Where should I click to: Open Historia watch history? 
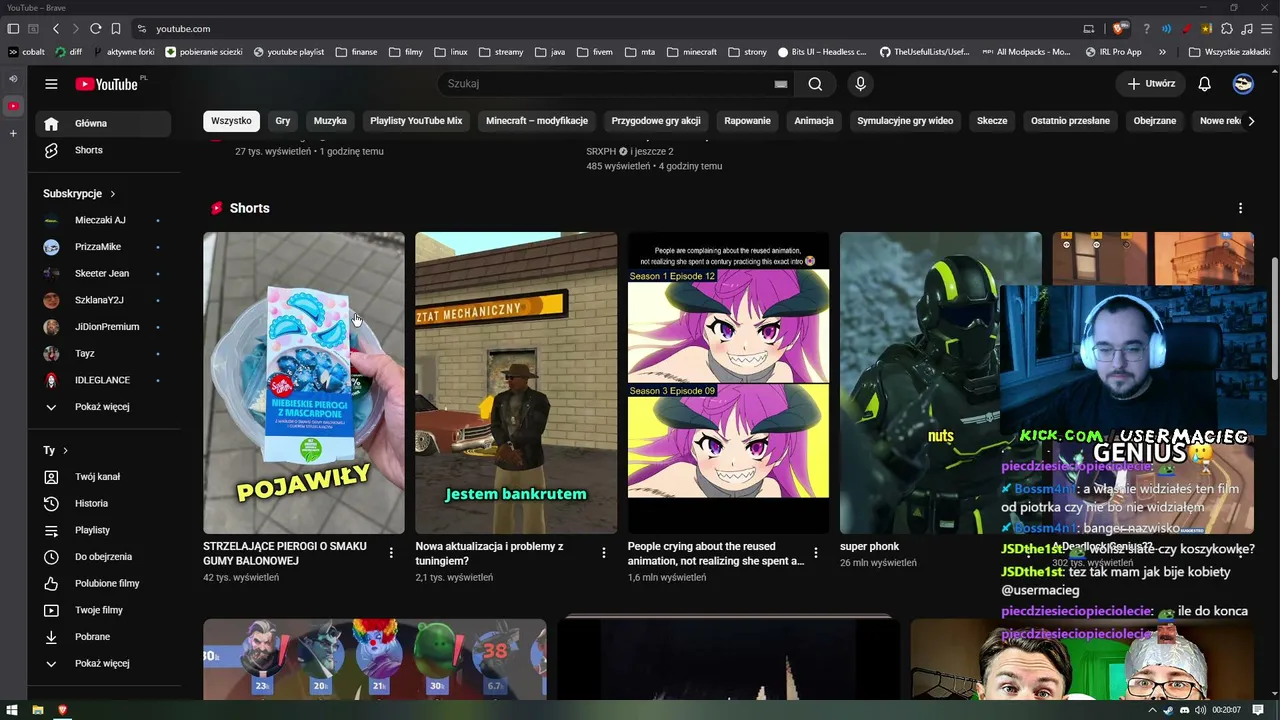pyautogui.click(x=103, y=503)
